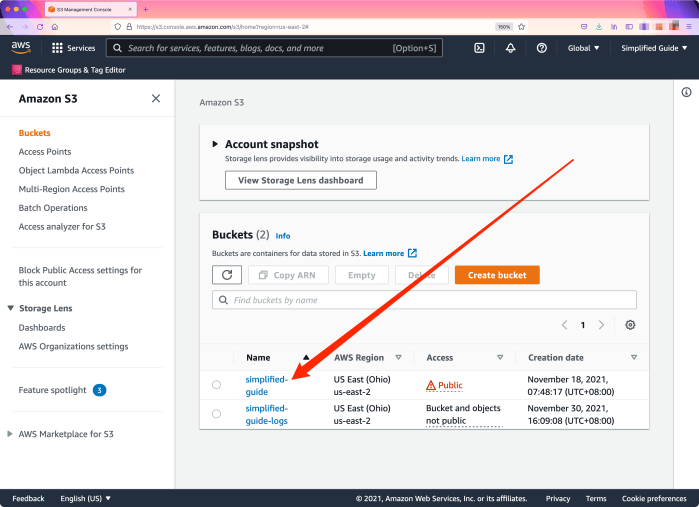Click the Empty bucket button
The width and height of the screenshot is (699, 507).
(x=362, y=275)
